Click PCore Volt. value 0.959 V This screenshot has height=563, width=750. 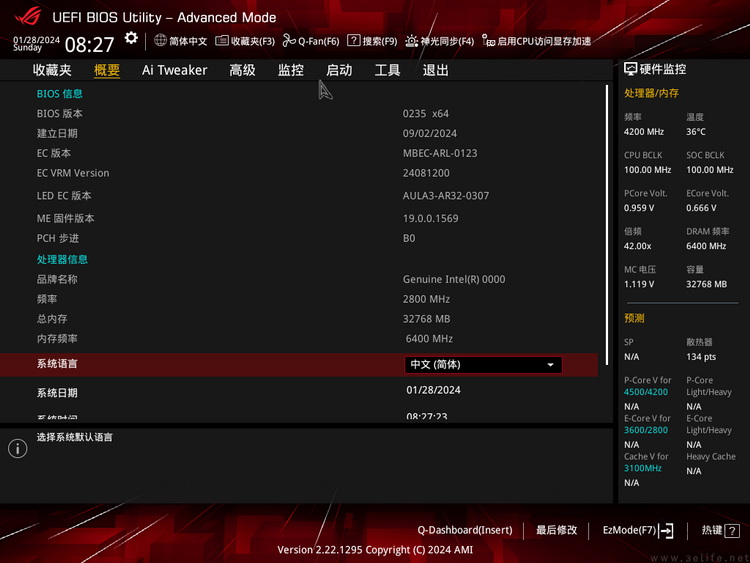click(x=639, y=208)
